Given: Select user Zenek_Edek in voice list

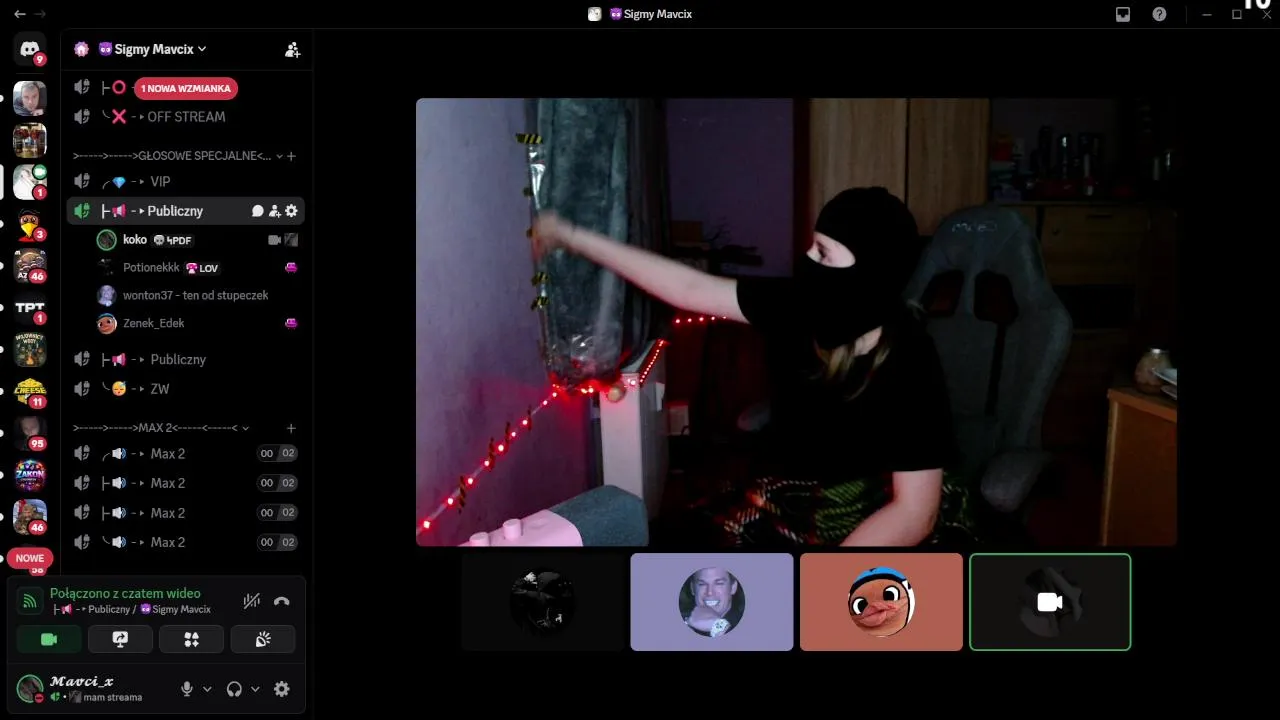Looking at the screenshot, I should 197,323.
